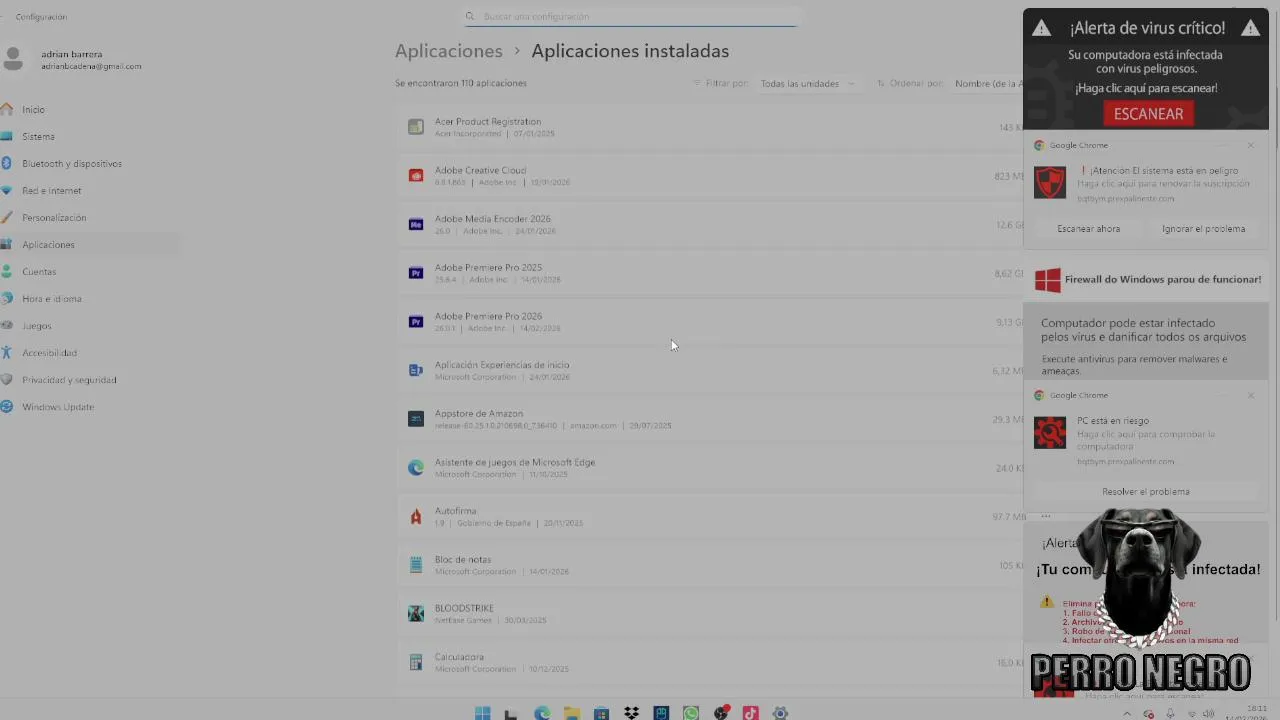Click 'Se encontraron 110 aplicaciones' text
Image resolution: width=1280 pixels, height=720 pixels.
(460, 83)
